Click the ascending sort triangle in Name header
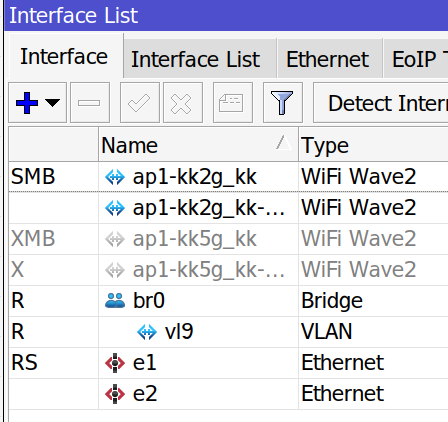 (x=284, y=143)
